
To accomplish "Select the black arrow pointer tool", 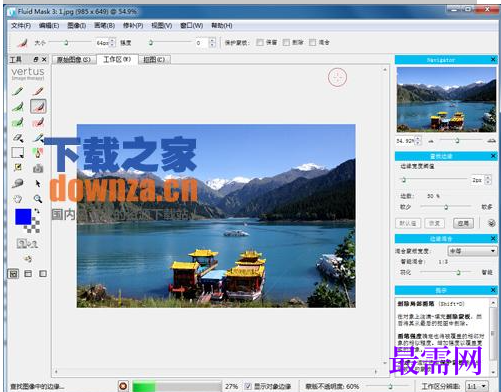I will tap(38, 183).
